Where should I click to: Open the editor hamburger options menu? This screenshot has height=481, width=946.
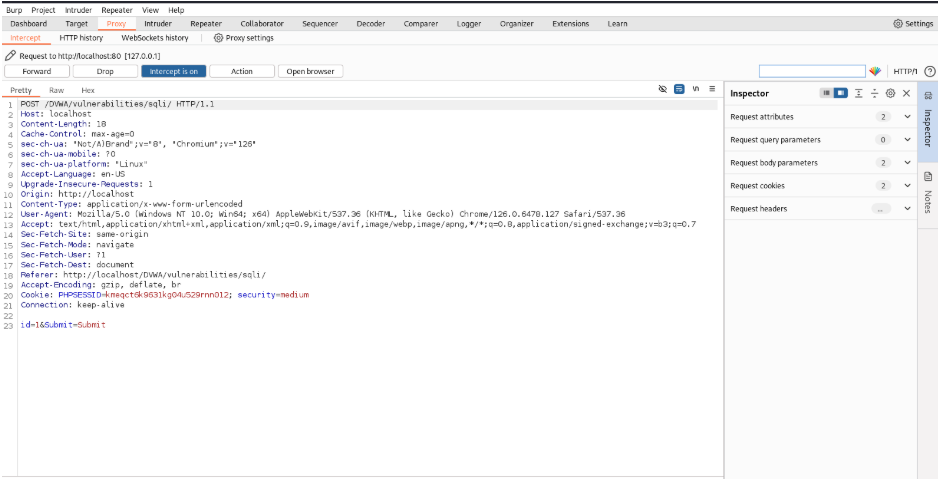(x=711, y=89)
